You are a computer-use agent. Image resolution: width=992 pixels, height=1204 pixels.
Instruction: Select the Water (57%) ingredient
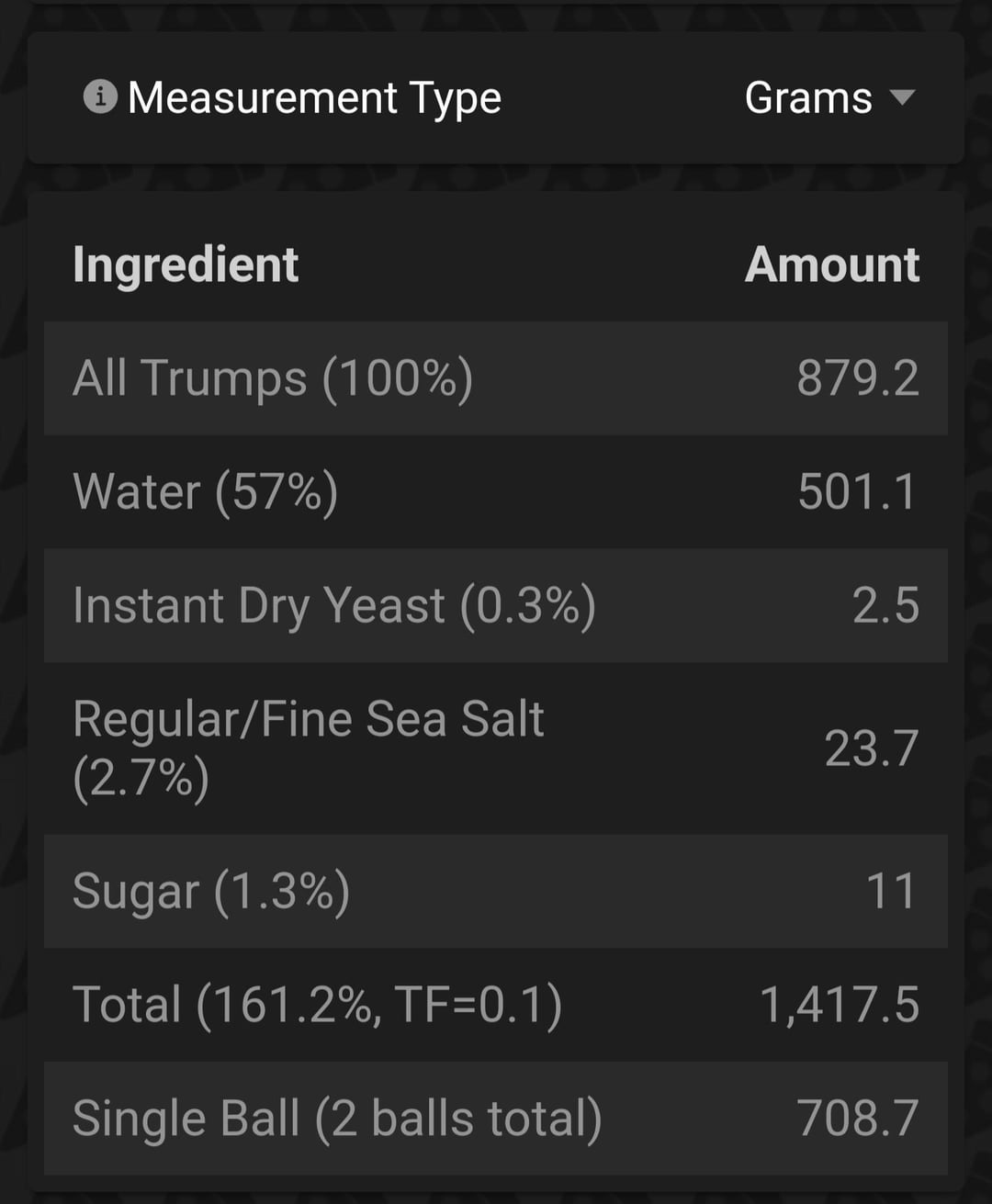(206, 491)
